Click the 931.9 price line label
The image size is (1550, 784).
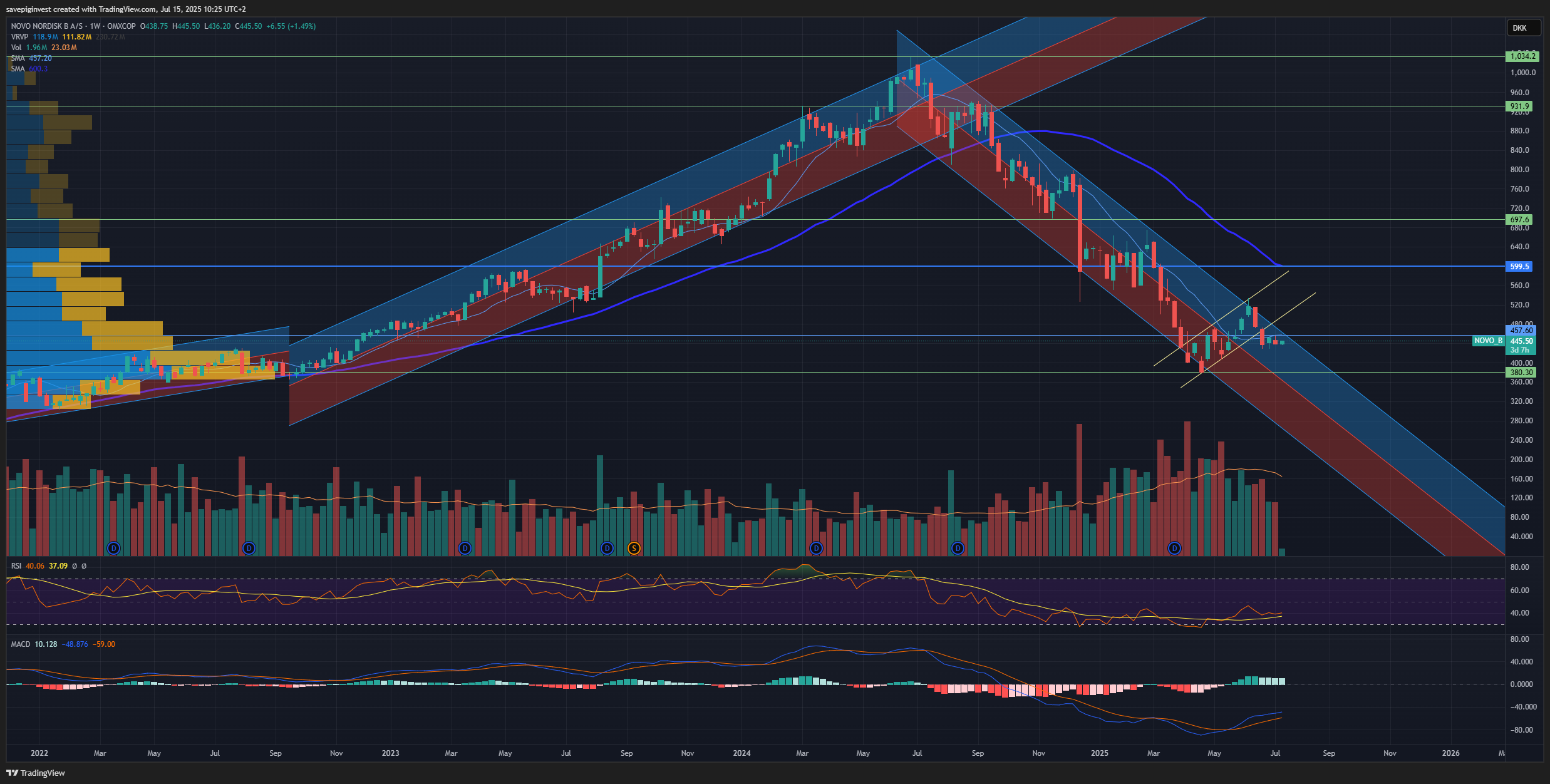point(1520,106)
